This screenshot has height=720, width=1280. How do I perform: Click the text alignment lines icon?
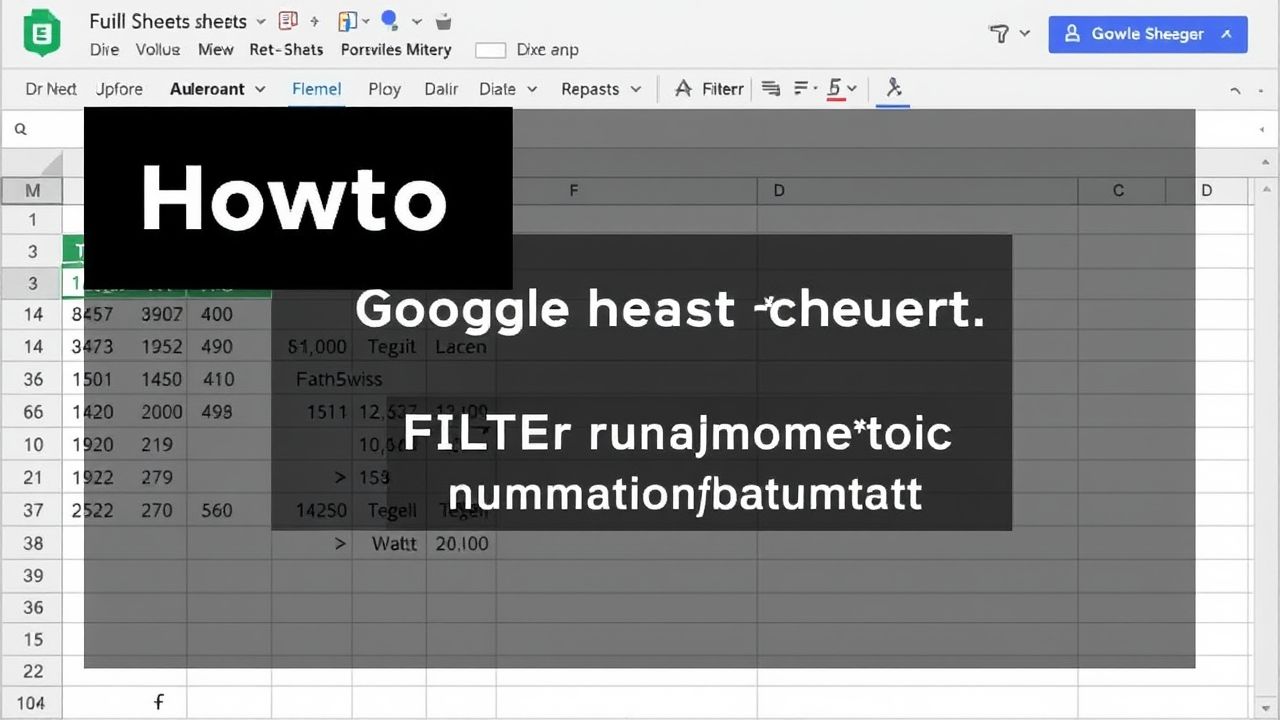(x=770, y=89)
